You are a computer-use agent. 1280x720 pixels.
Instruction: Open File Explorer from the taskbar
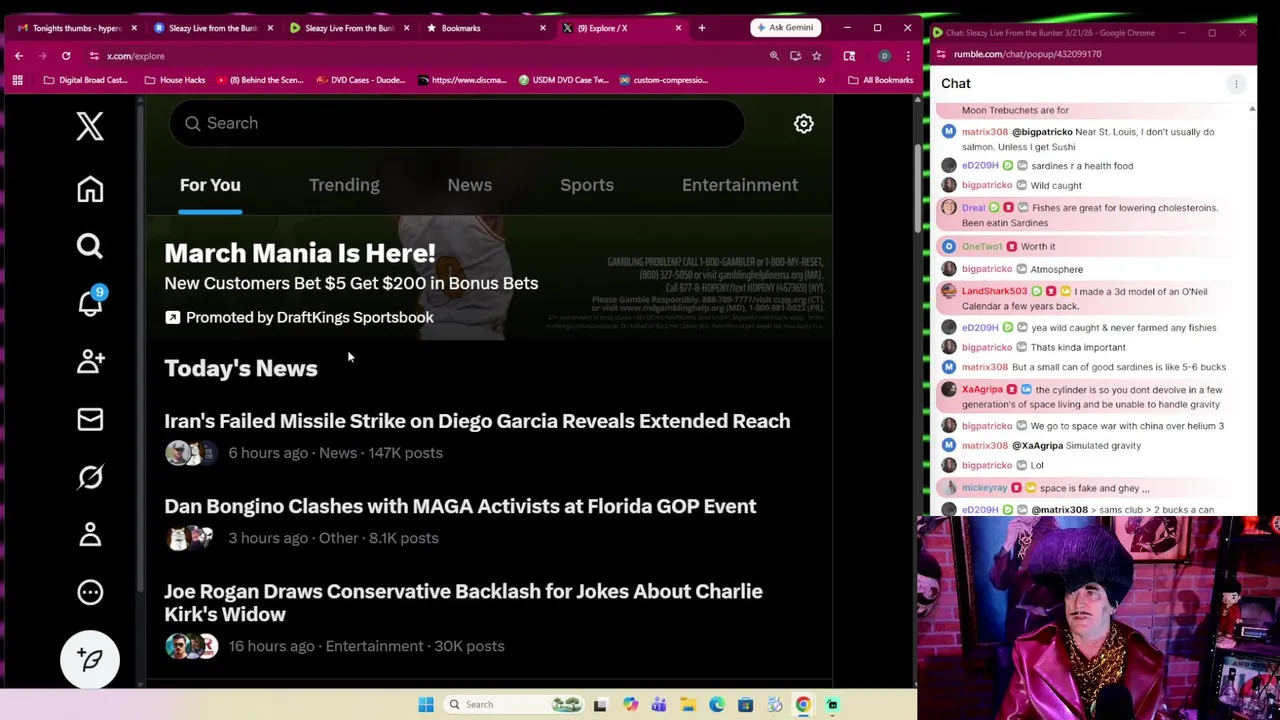click(x=688, y=705)
